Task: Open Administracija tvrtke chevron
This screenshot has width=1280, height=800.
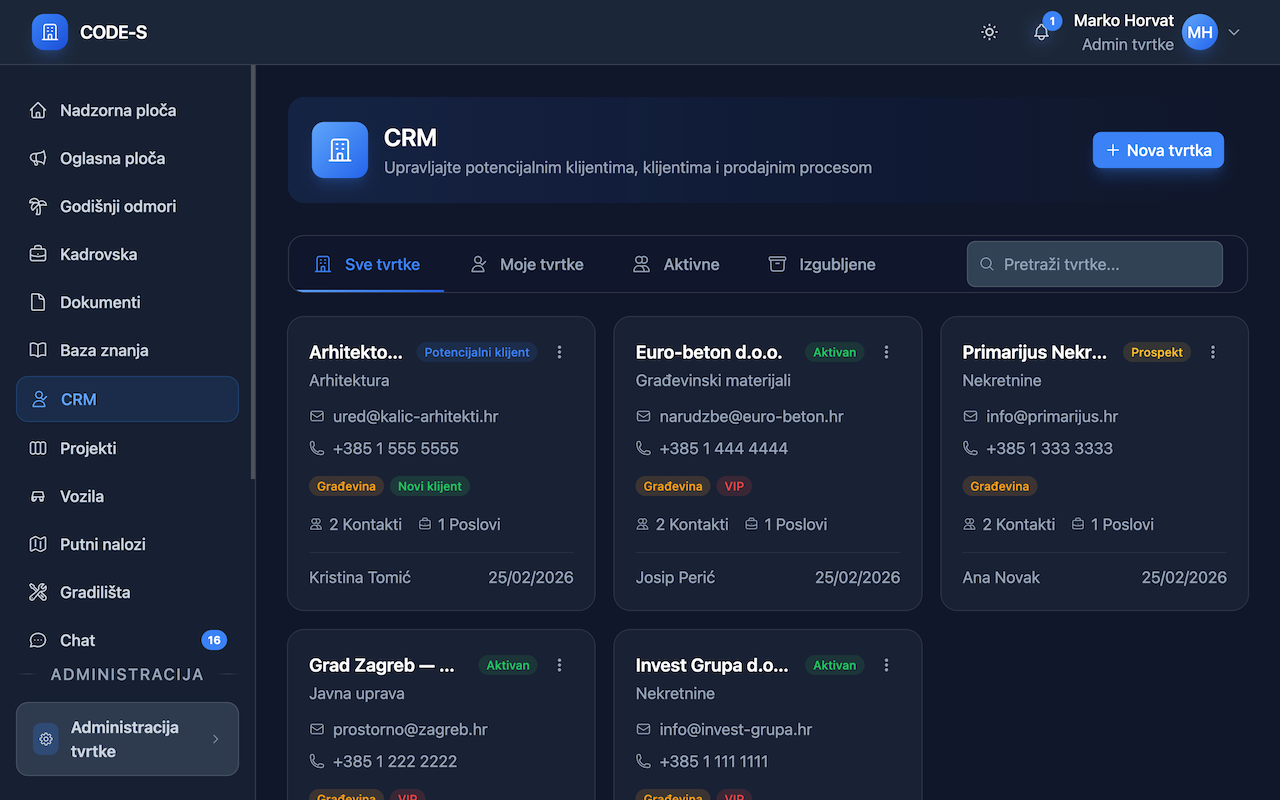Action: [x=215, y=739]
